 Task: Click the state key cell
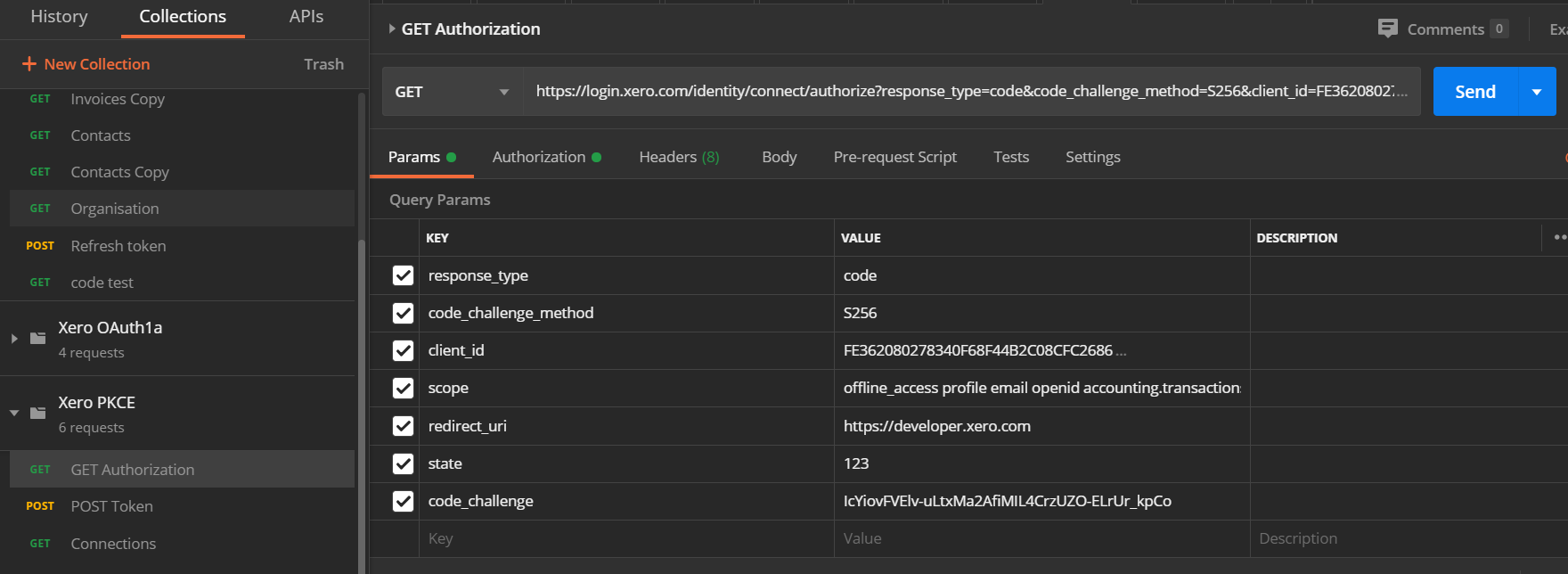click(626, 463)
